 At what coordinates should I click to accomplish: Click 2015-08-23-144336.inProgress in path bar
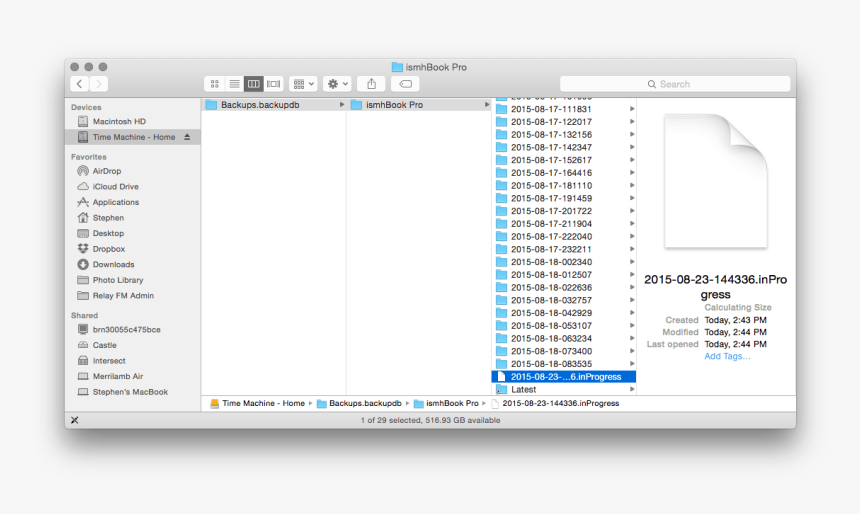pyautogui.click(x=555, y=403)
